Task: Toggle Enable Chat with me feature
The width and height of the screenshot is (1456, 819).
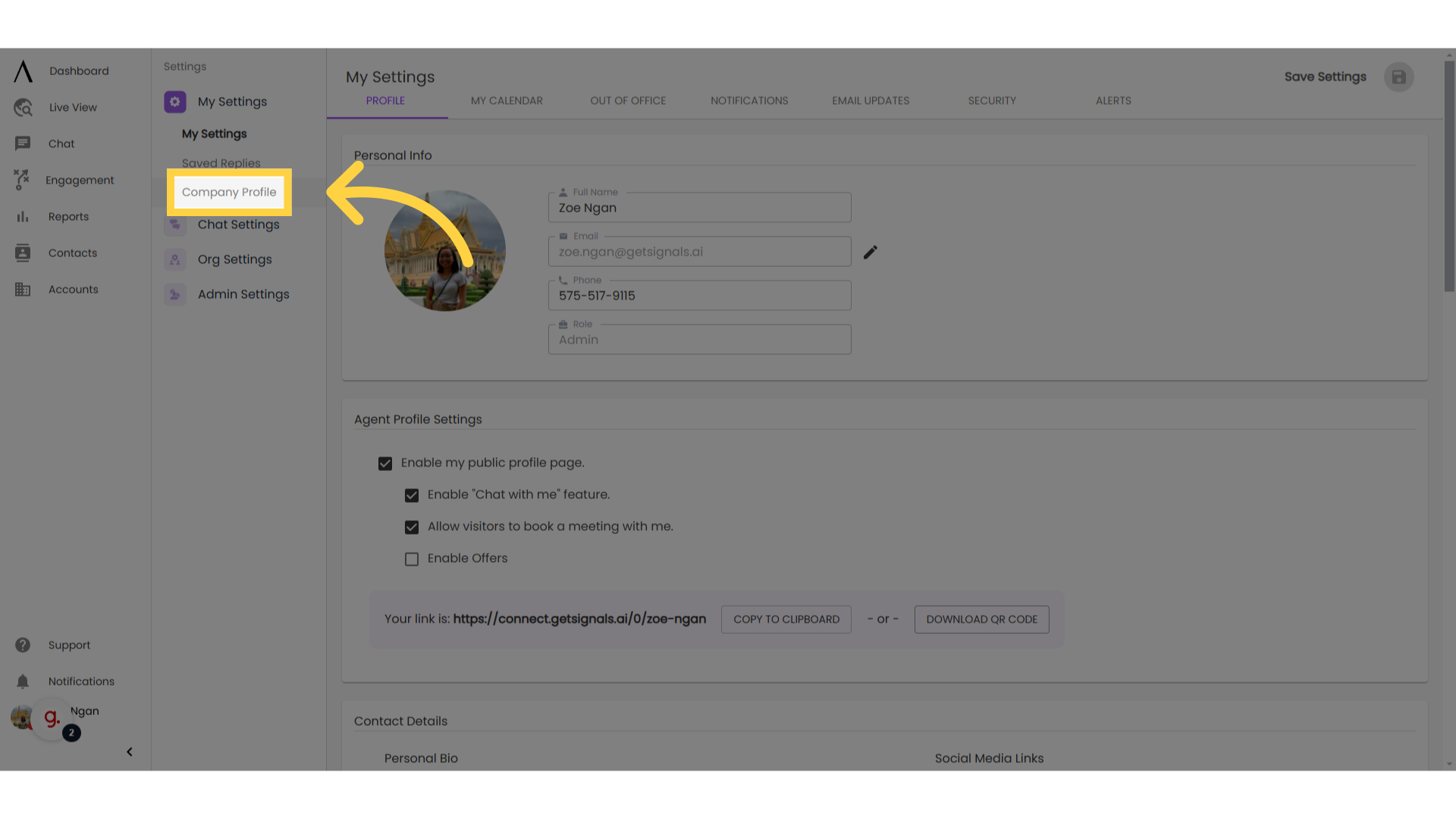Action: point(412,495)
